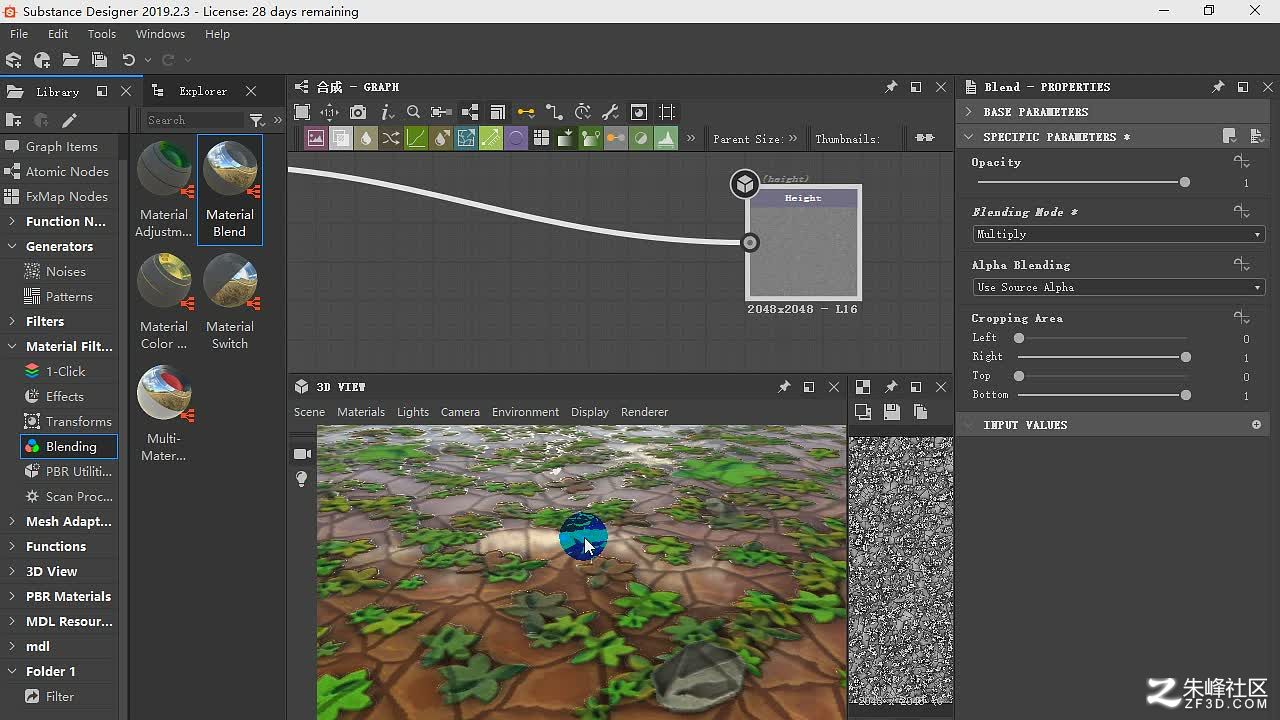
Task: Open the graph info display options
Action: [387, 112]
